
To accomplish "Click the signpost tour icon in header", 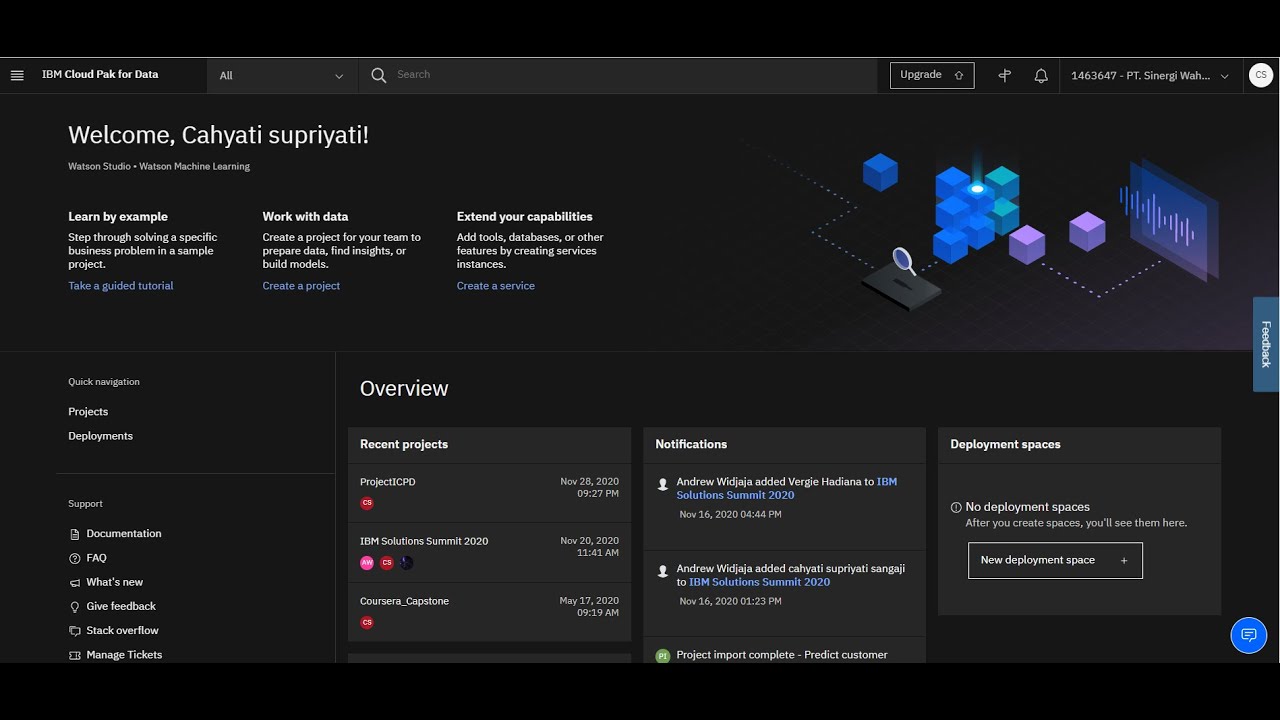I will pos(1005,75).
